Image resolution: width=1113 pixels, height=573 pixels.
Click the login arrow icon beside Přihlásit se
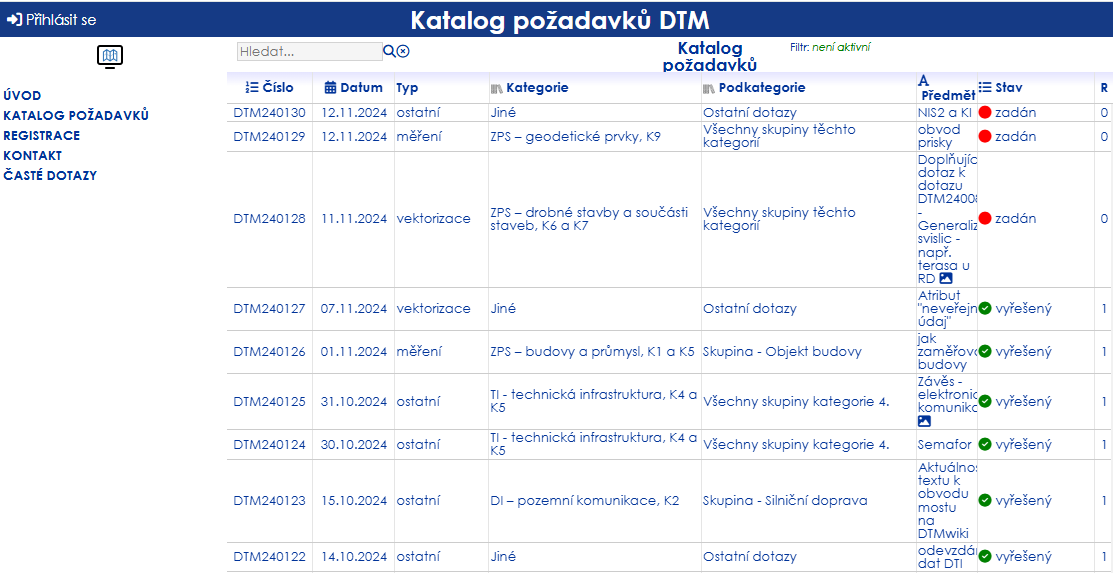(x=14, y=20)
